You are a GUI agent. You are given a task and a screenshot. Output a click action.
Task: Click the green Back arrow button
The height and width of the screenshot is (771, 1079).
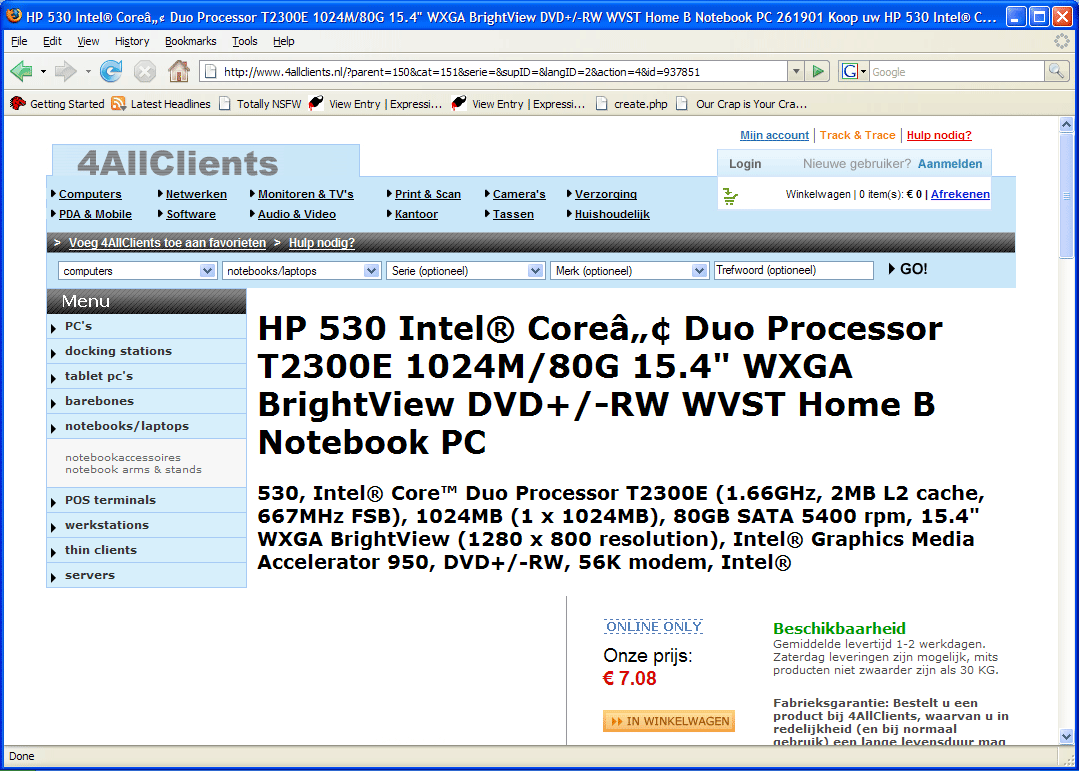[x=21, y=71]
